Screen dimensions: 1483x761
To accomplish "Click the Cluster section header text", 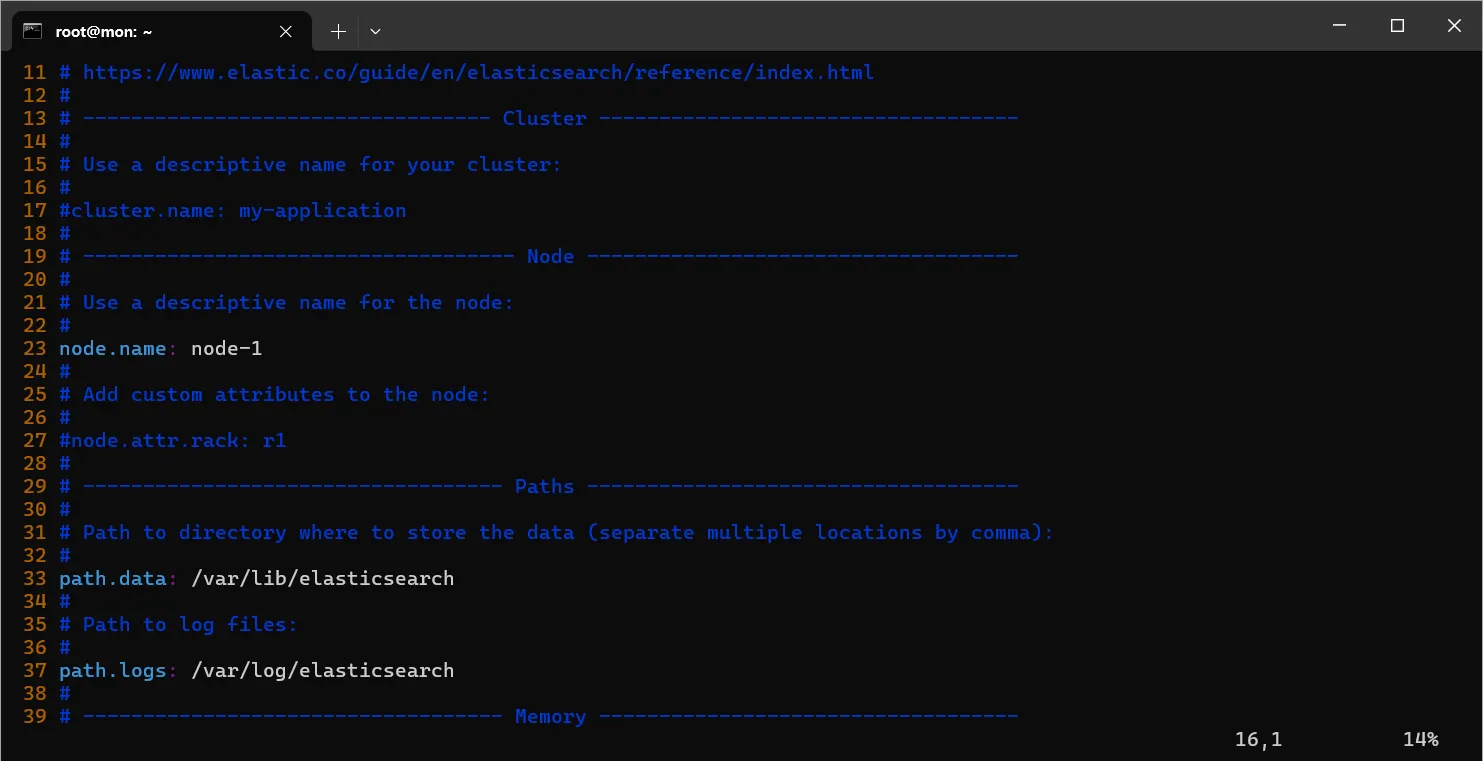I will [x=544, y=118].
